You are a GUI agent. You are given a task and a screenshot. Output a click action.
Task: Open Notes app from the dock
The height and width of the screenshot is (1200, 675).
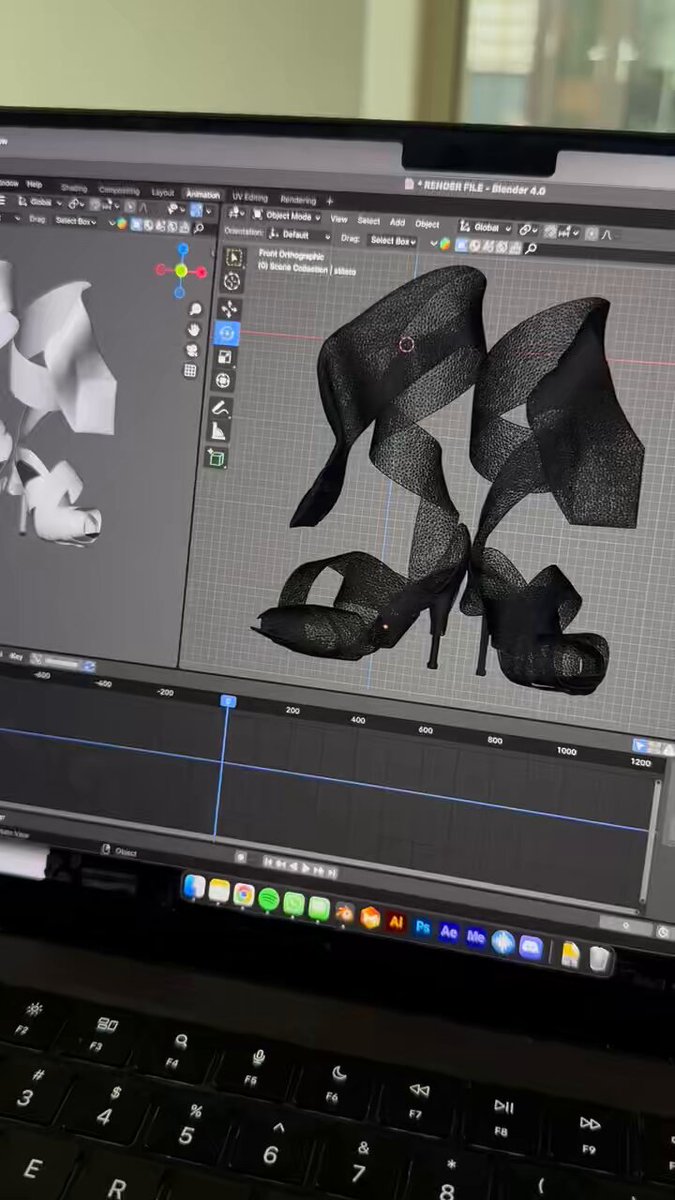point(219,891)
